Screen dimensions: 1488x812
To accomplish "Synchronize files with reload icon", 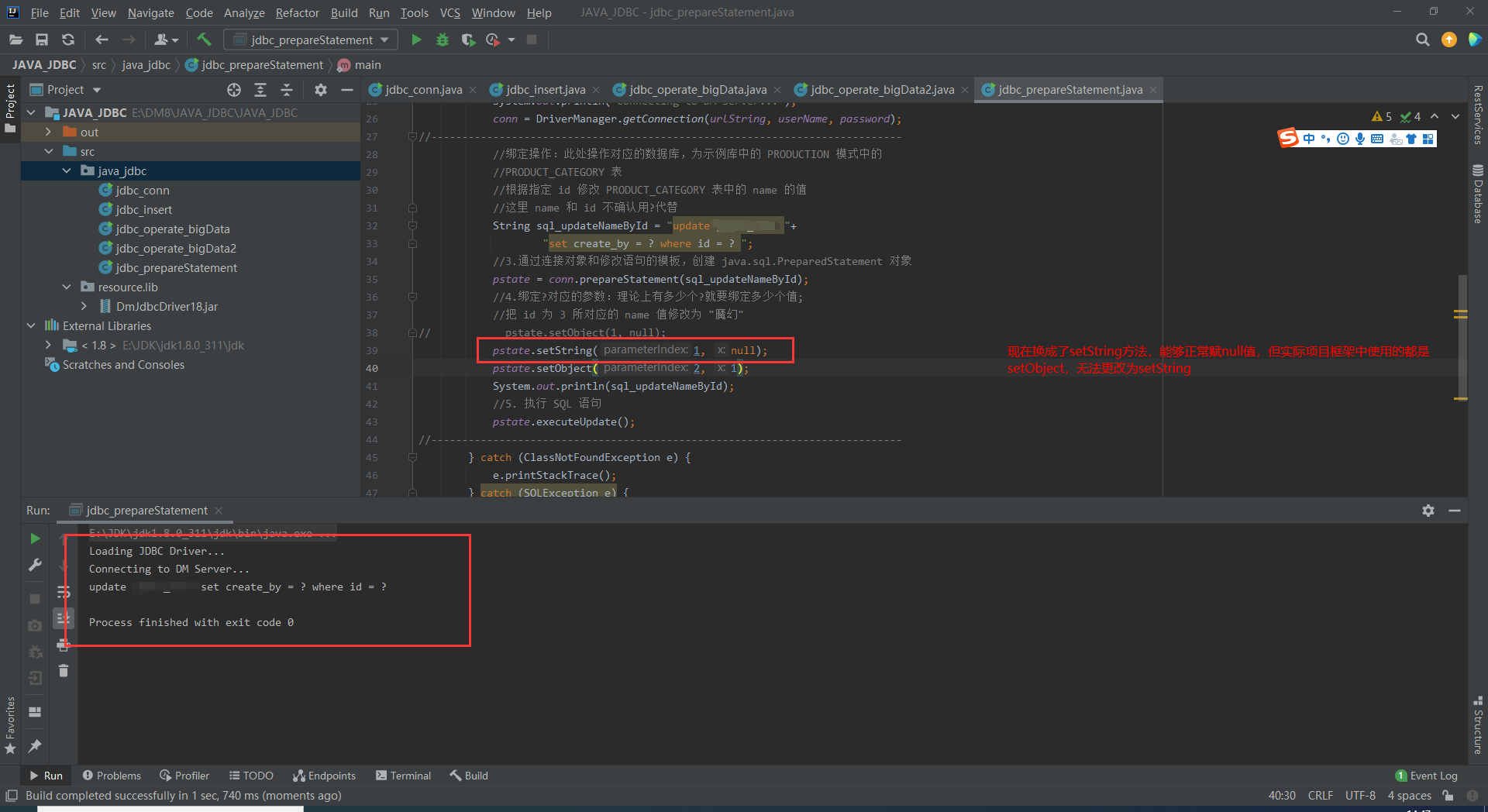I will click(68, 40).
